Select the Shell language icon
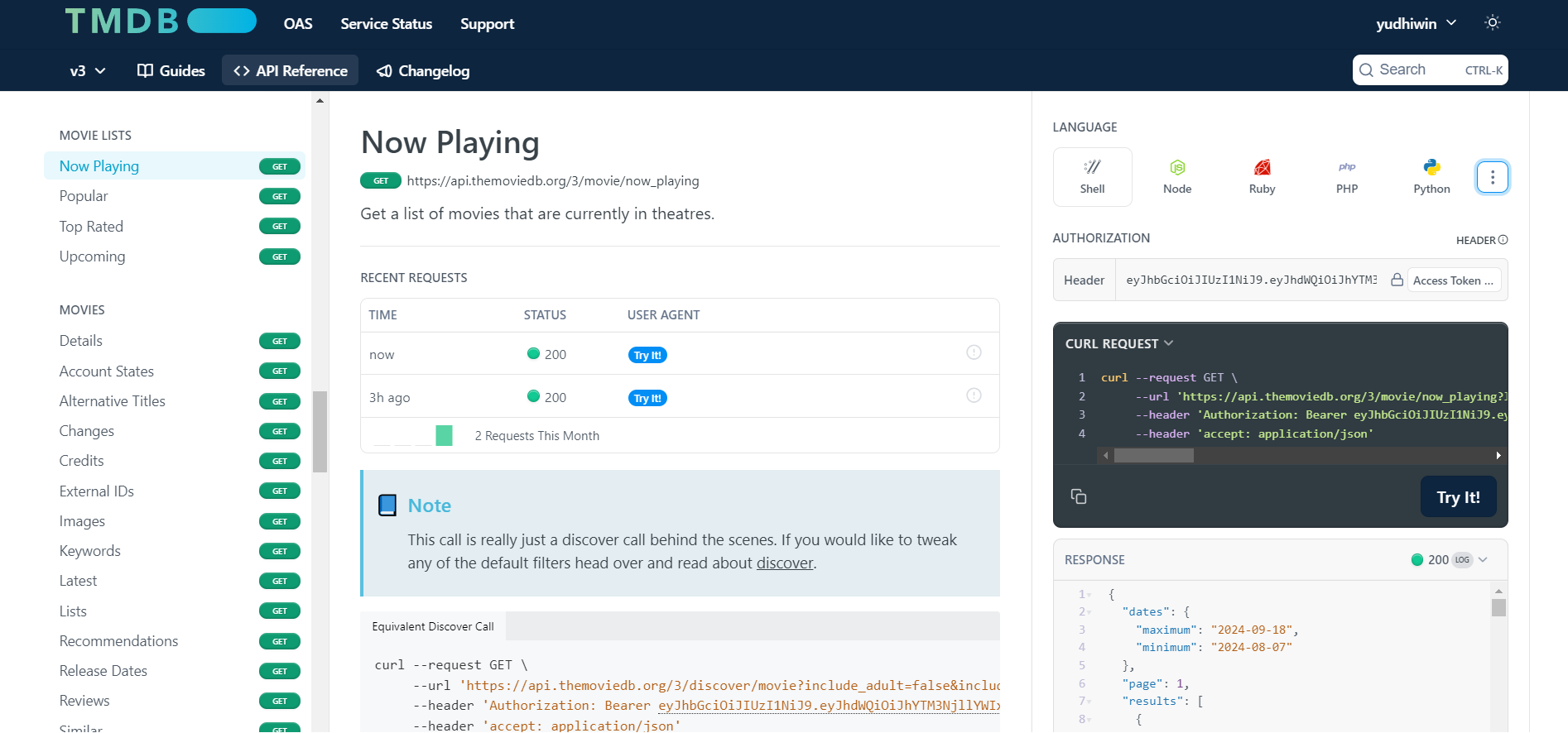This screenshot has width=1568, height=733. 1093,177
